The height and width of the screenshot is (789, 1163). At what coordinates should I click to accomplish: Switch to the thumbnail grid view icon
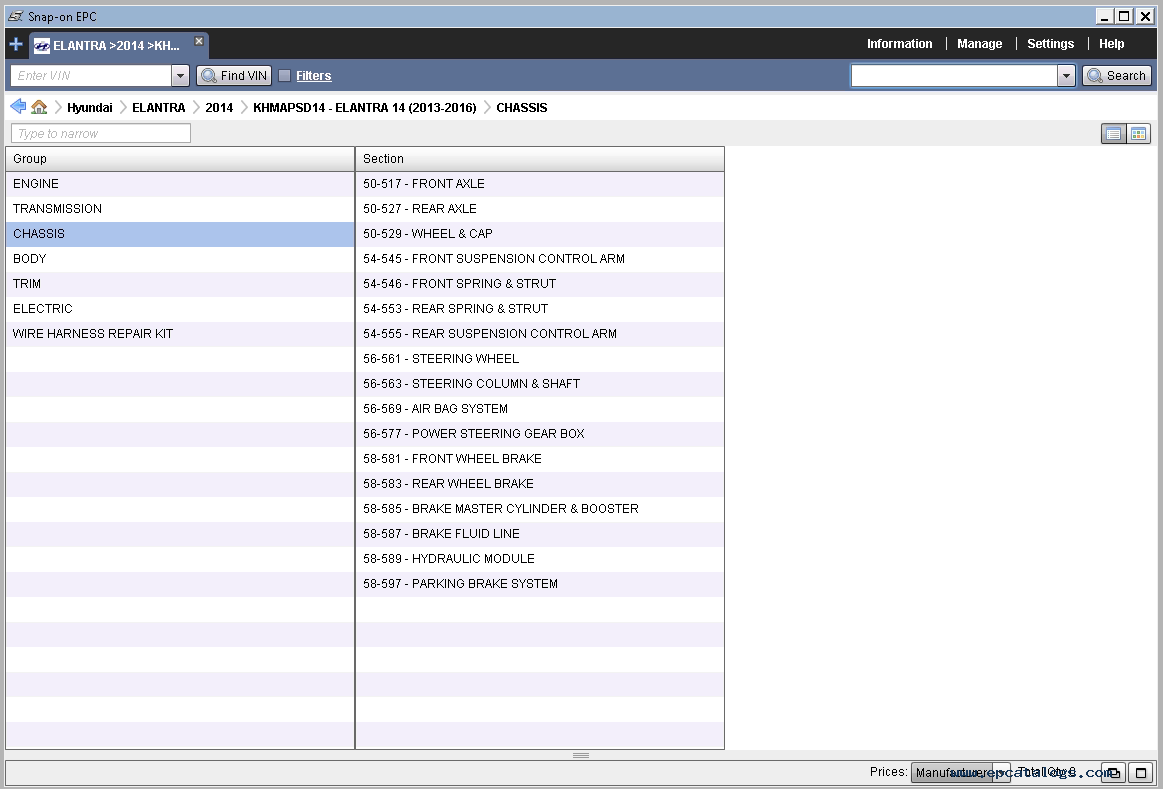pyautogui.click(x=1139, y=133)
